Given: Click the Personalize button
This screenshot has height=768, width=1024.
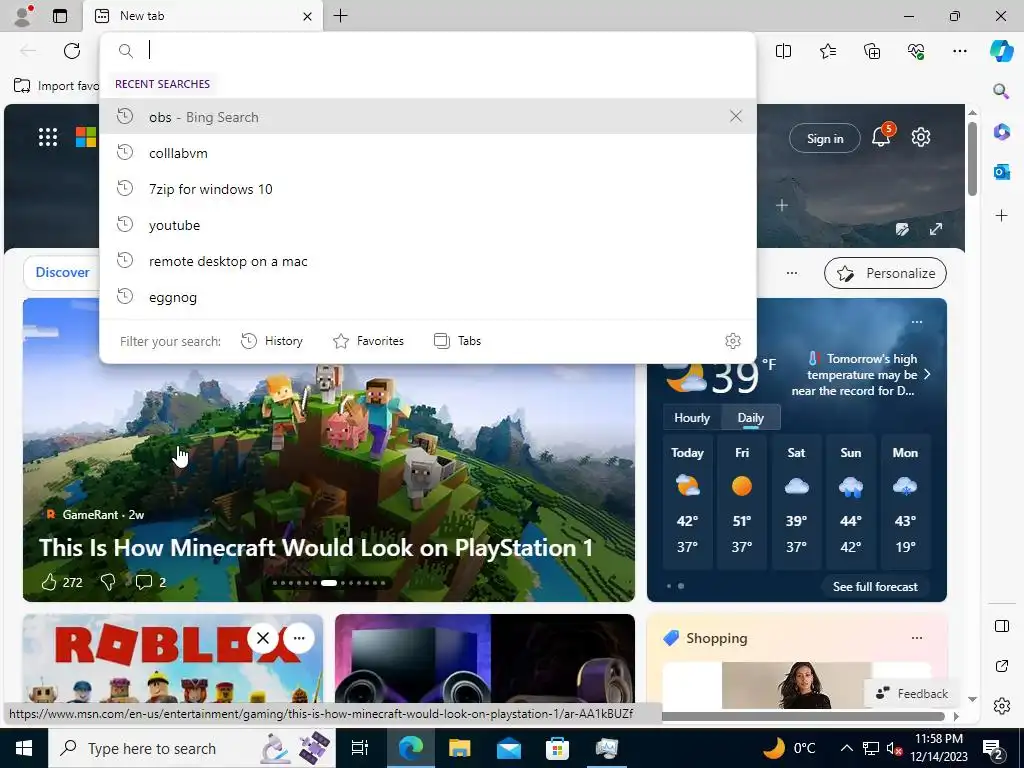Looking at the screenshot, I should click(x=885, y=273).
